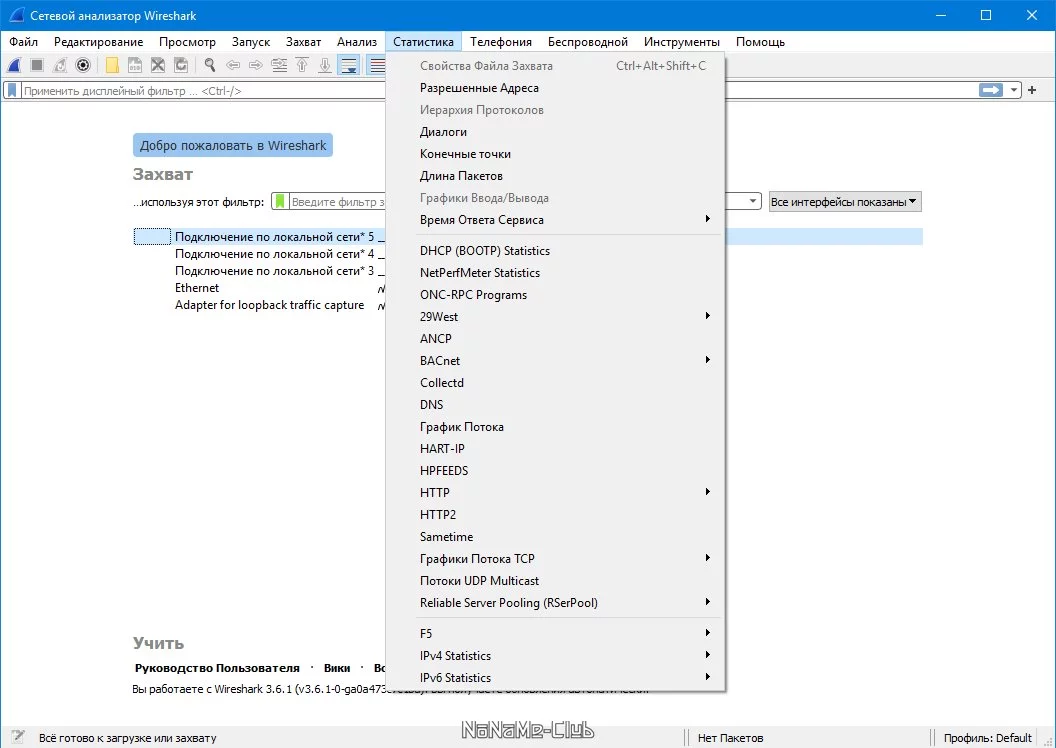1056x748 pixels.
Task: Click the 'Вики' link
Action: pos(337,668)
